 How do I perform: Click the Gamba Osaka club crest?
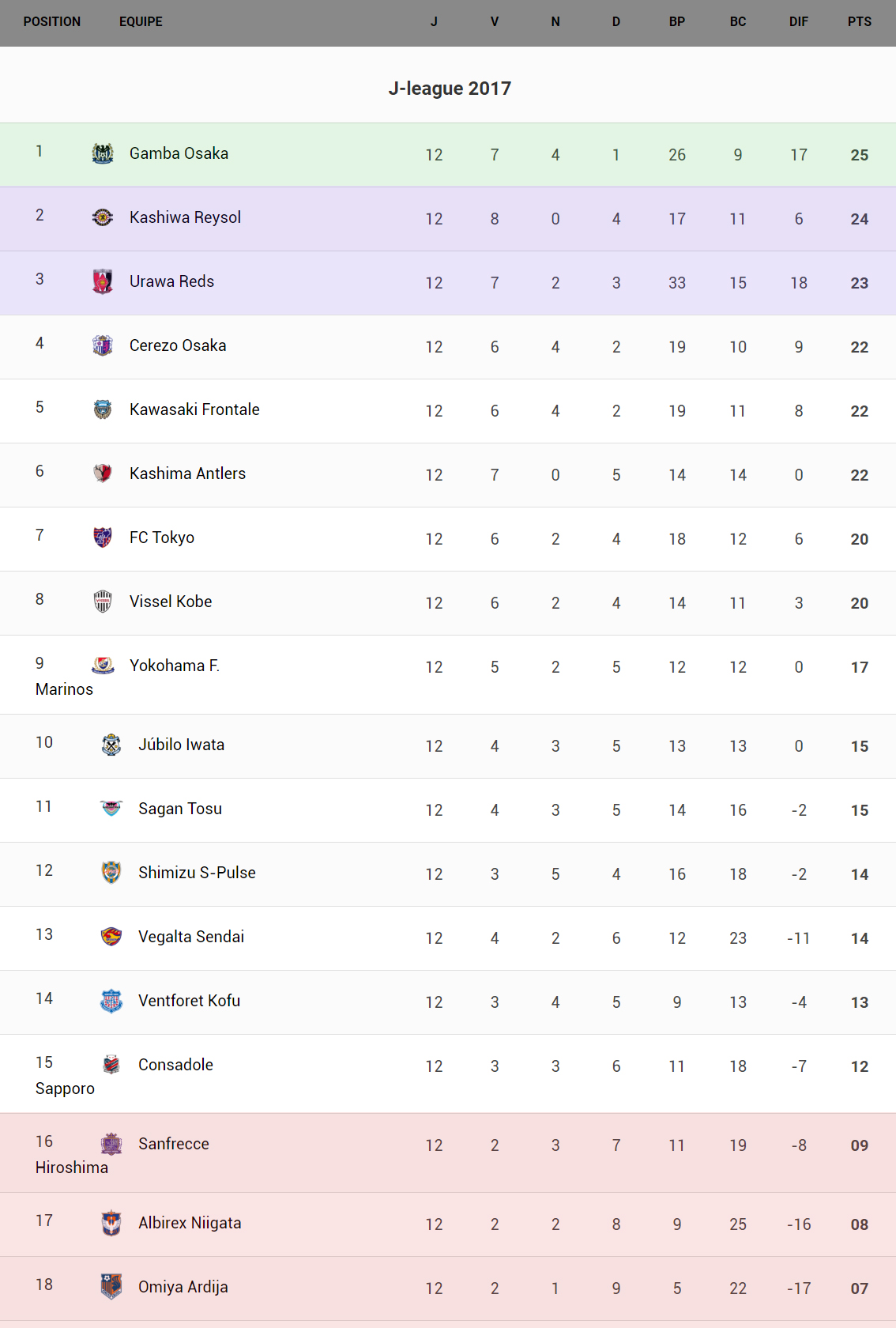[103, 153]
